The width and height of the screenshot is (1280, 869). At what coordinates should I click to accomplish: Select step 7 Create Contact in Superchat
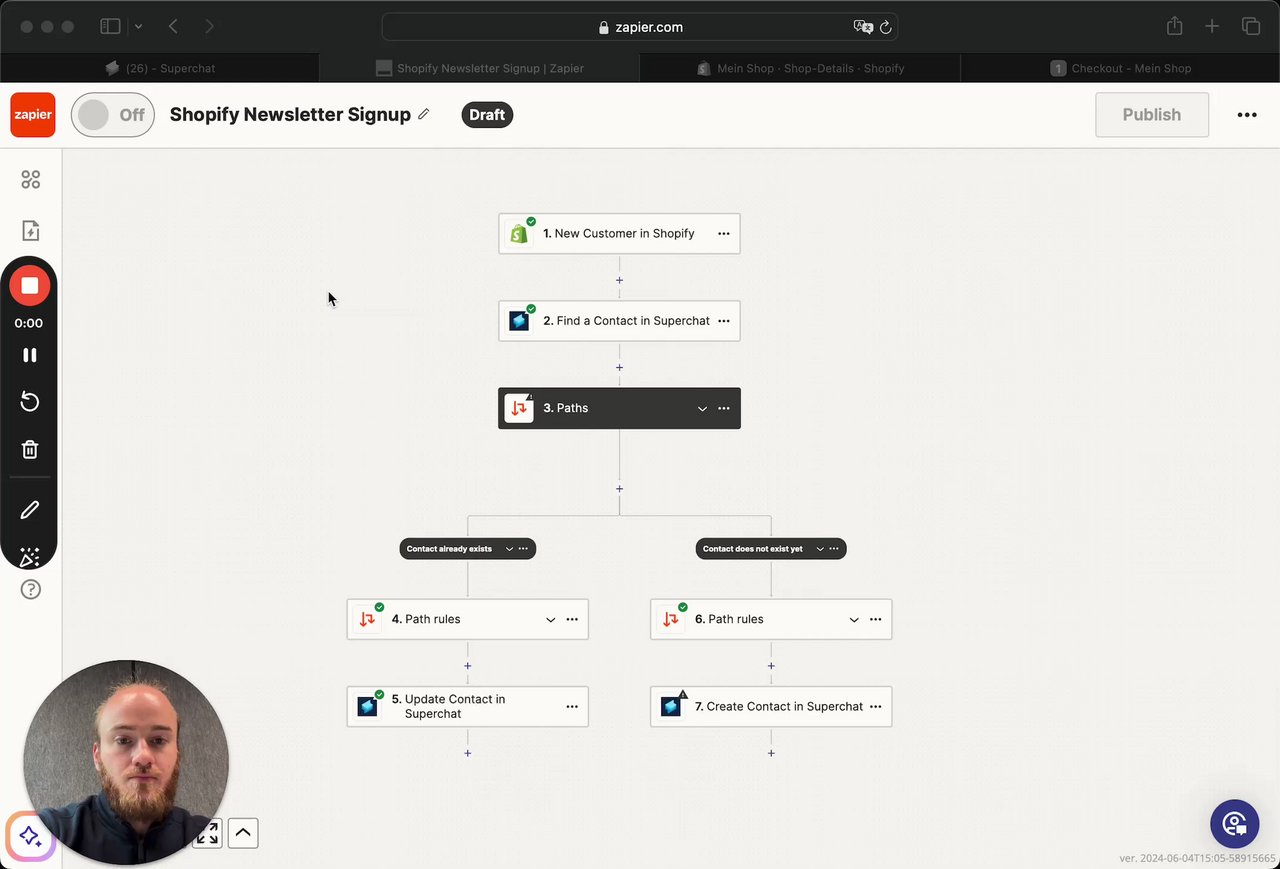coord(771,707)
